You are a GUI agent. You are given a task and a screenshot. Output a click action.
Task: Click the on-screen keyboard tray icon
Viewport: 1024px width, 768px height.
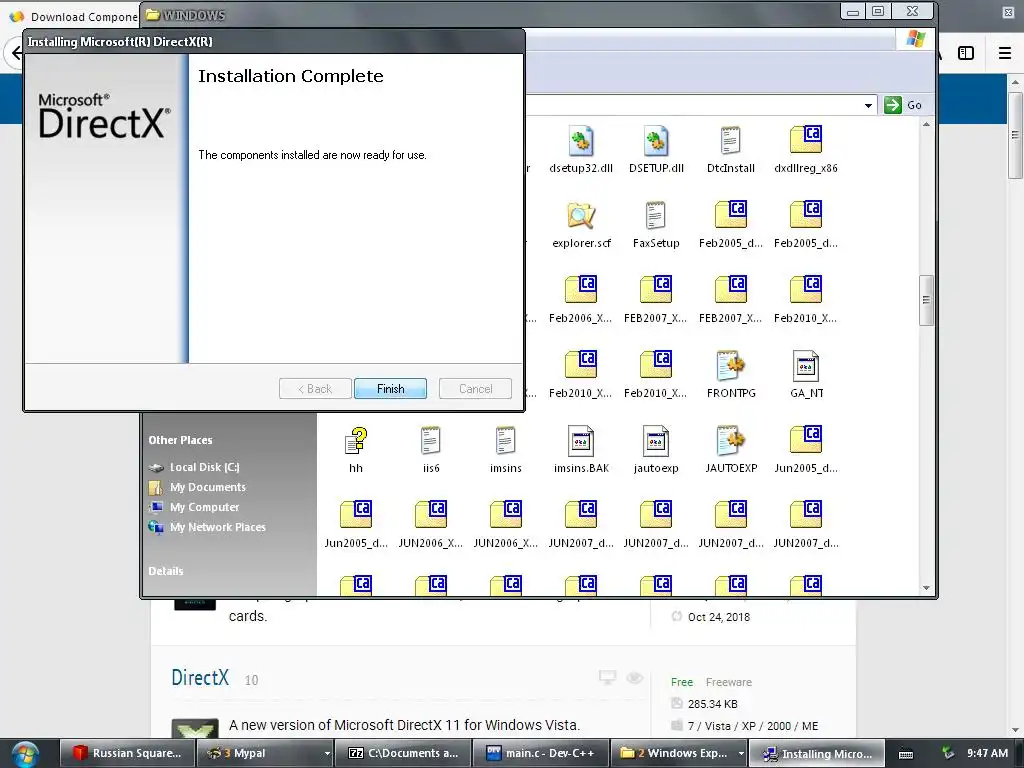coord(906,754)
